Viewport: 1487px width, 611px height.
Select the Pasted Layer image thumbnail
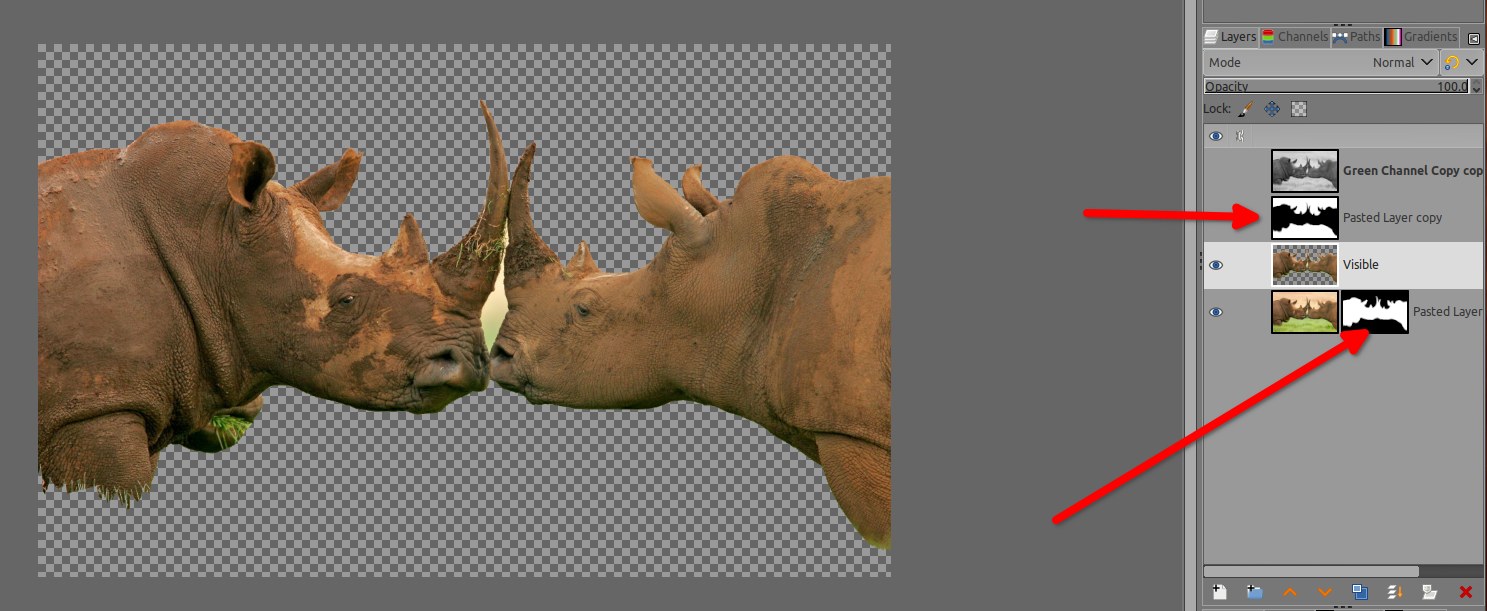click(1305, 312)
